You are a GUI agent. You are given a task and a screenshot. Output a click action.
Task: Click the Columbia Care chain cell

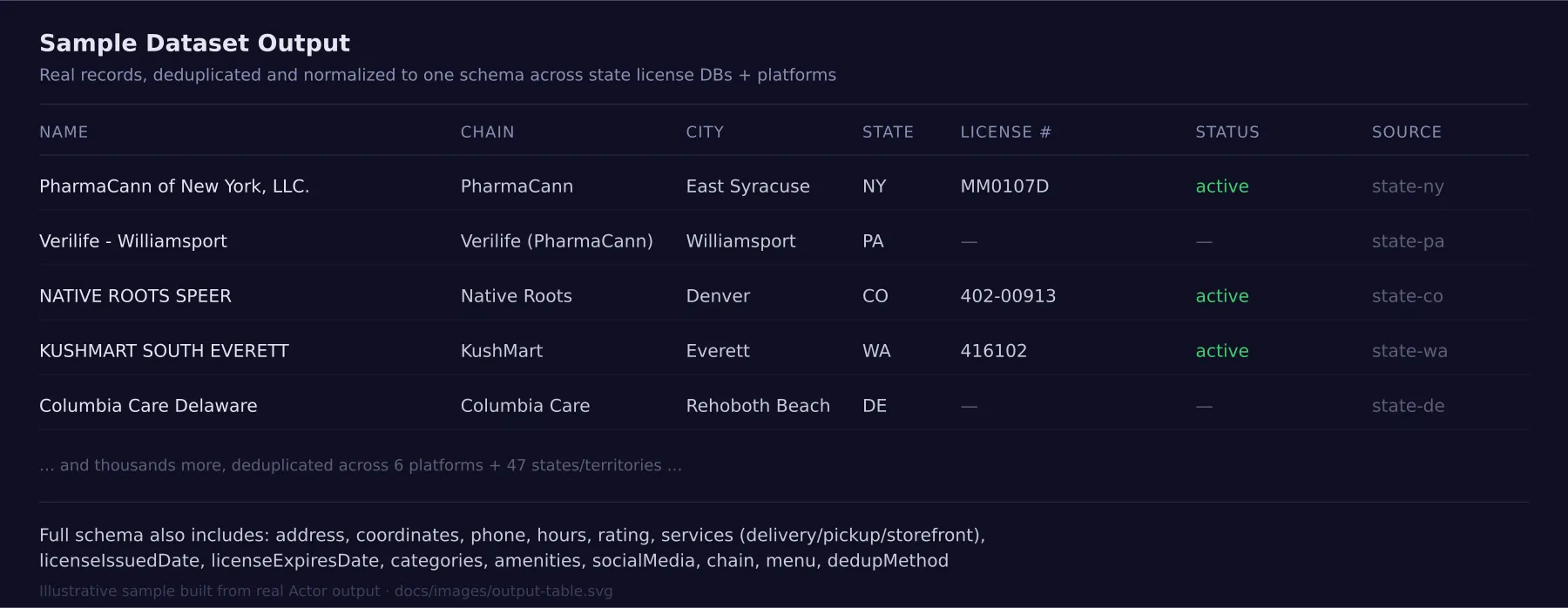click(x=525, y=406)
